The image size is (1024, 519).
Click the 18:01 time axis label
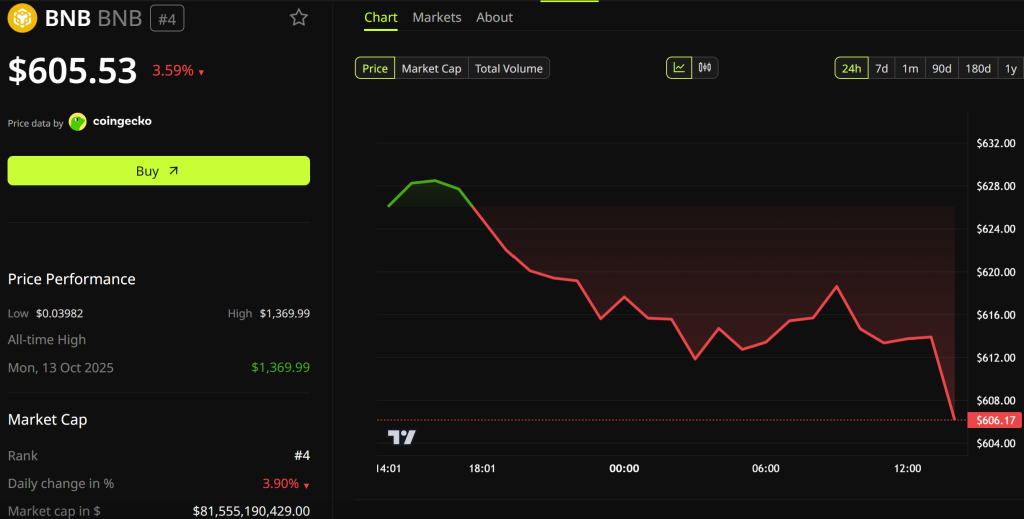tap(482, 469)
